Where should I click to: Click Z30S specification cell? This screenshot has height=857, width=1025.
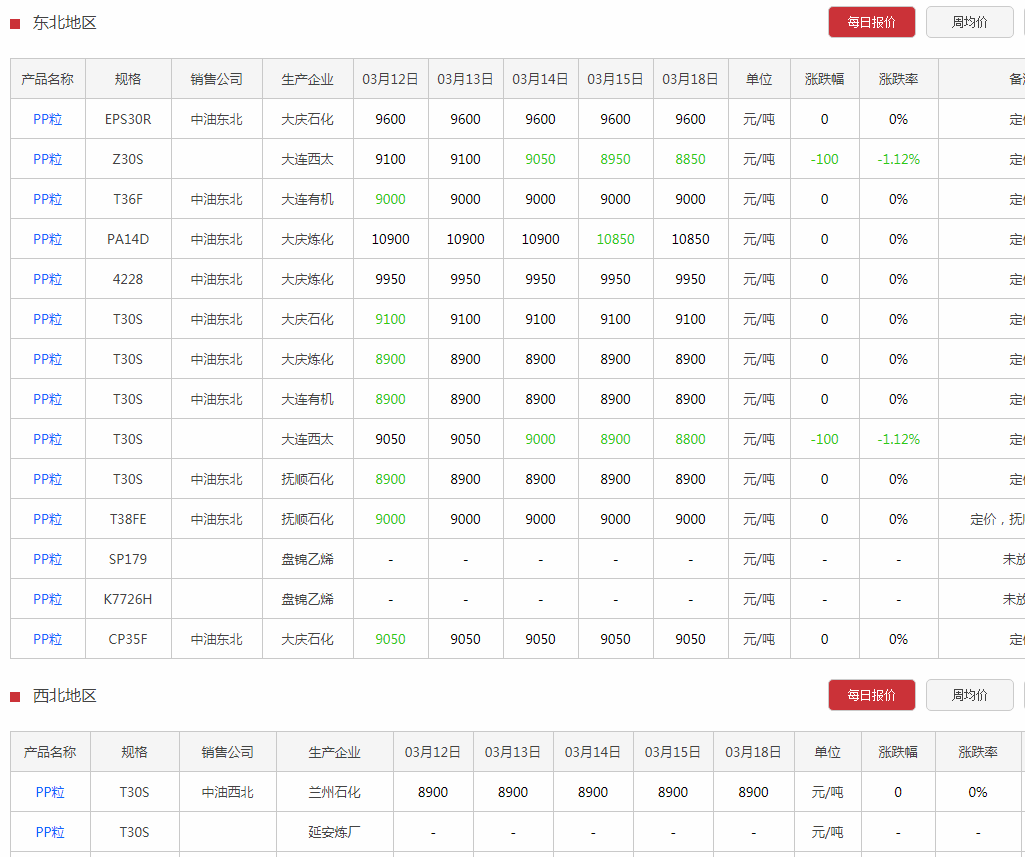coord(128,159)
